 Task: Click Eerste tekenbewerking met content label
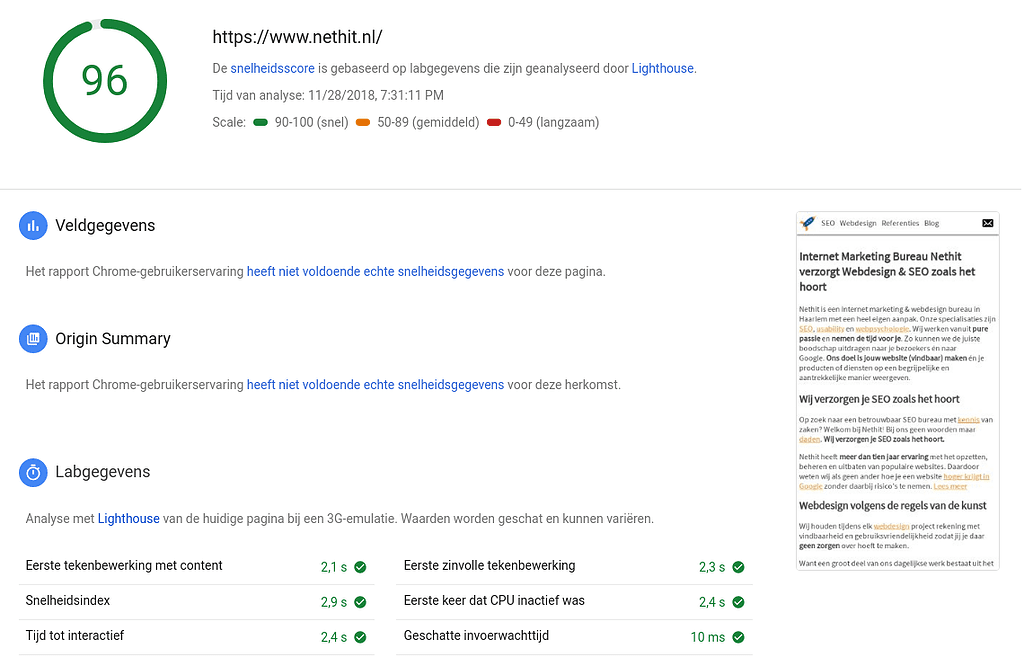(124, 566)
